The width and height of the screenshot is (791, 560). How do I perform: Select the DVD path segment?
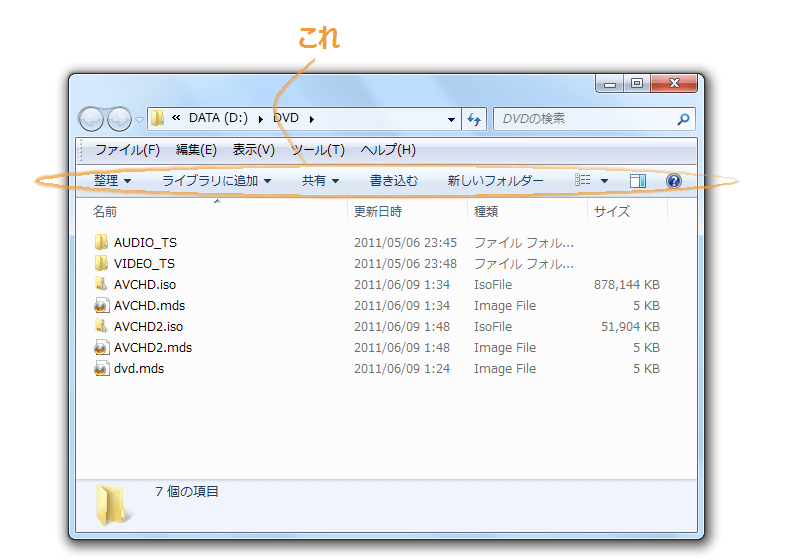point(286,118)
